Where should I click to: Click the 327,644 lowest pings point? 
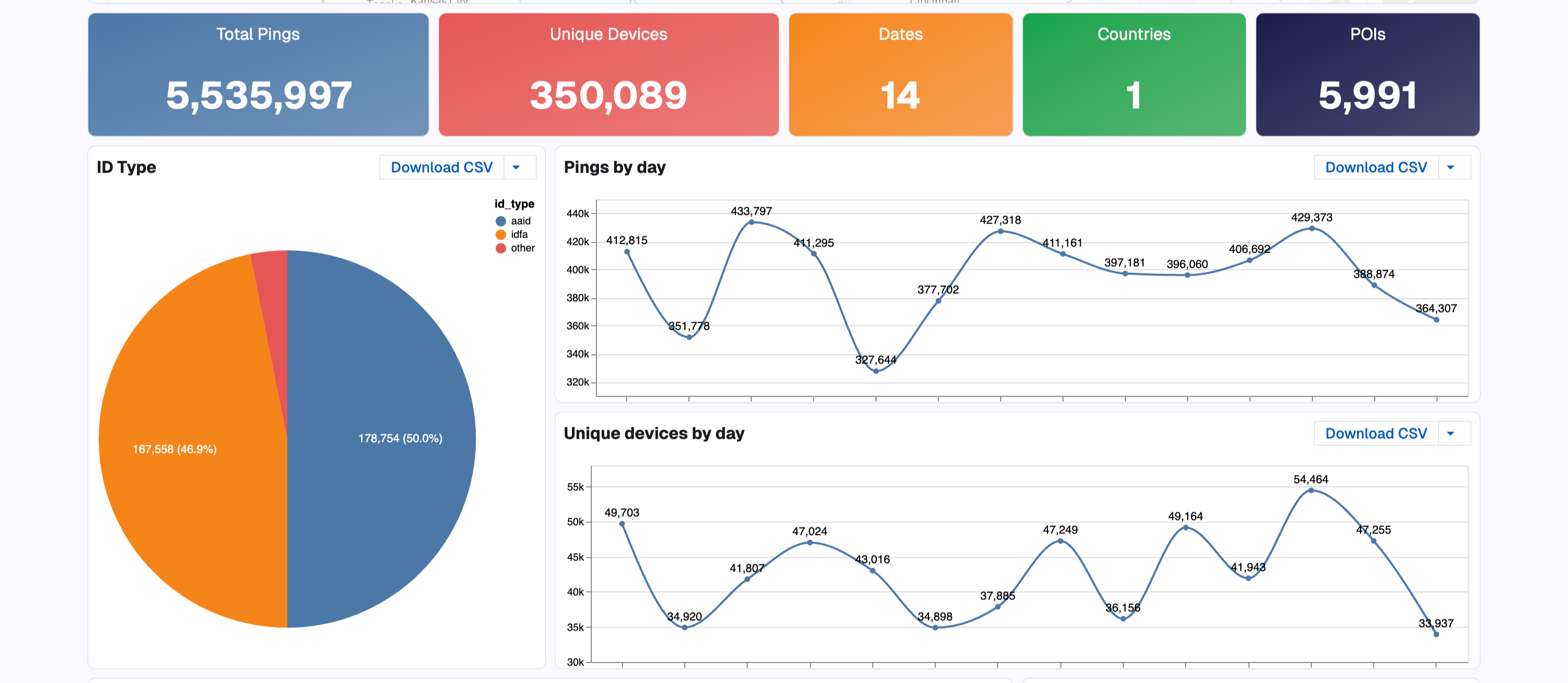pyautogui.click(x=875, y=371)
